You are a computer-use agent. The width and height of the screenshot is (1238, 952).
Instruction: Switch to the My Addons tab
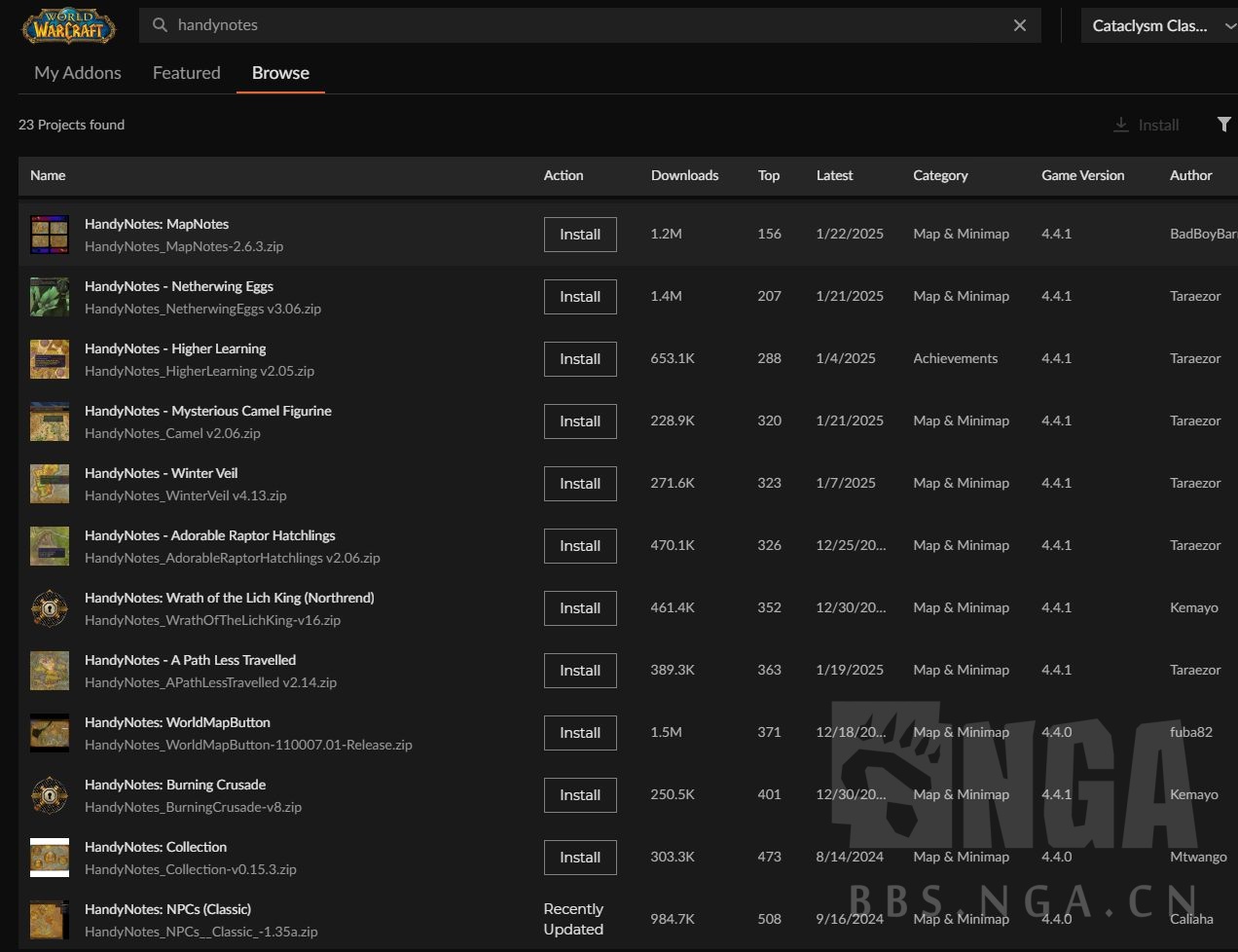point(78,73)
